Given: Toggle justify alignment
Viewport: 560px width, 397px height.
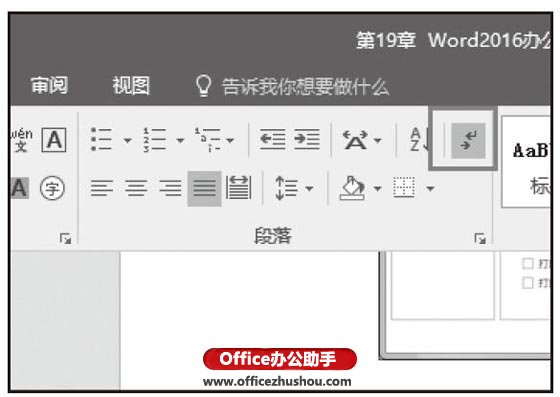Looking at the screenshot, I should [204, 189].
